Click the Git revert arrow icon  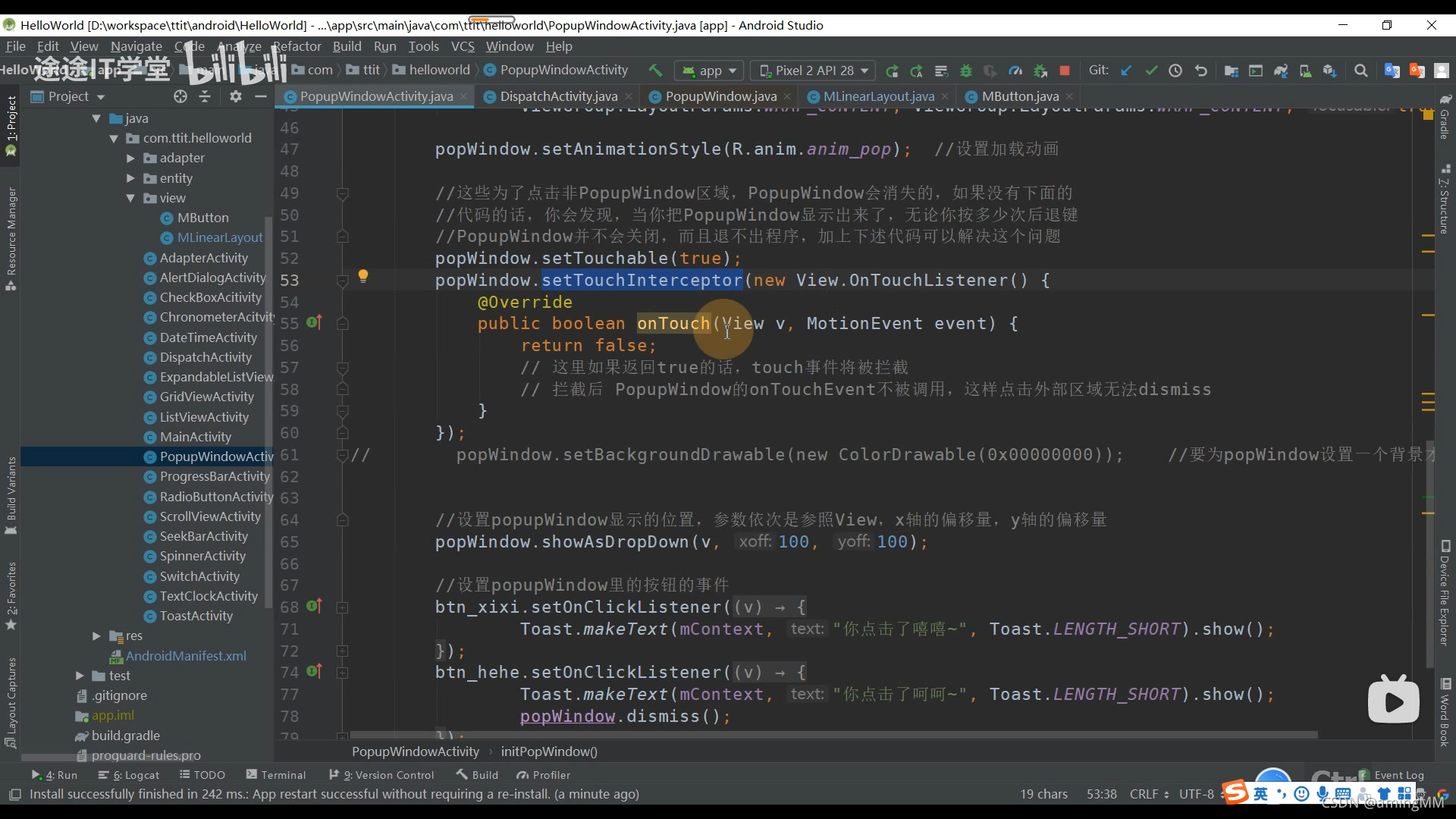click(x=1200, y=71)
